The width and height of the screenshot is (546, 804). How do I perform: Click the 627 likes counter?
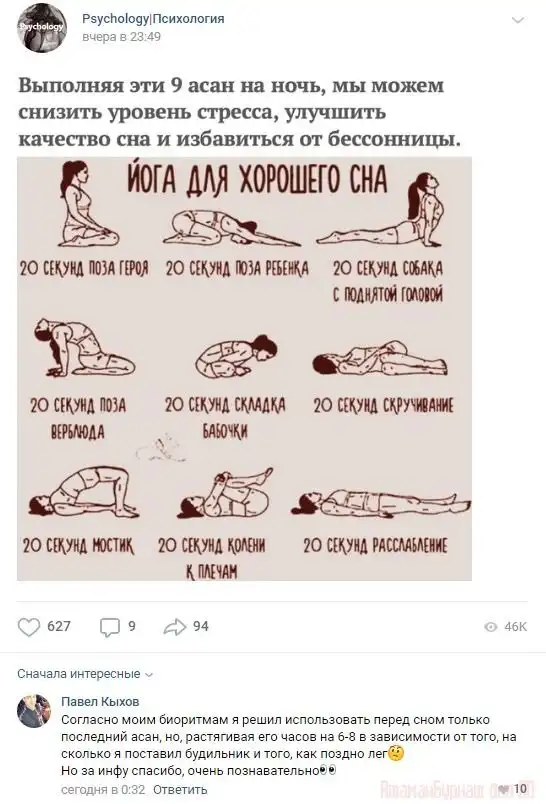(59, 626)
